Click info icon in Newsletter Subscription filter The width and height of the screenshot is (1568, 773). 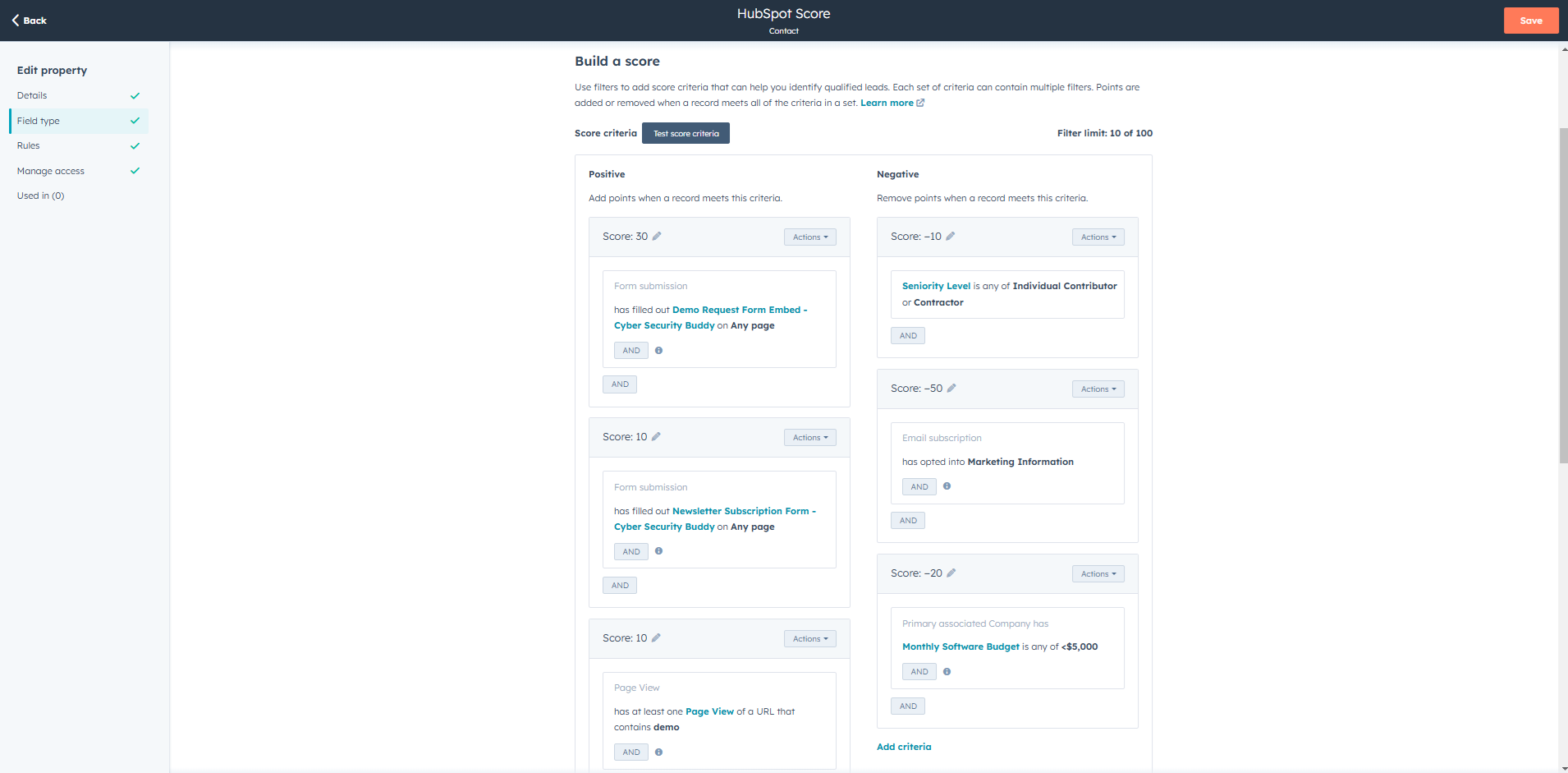tap(658, 551)
